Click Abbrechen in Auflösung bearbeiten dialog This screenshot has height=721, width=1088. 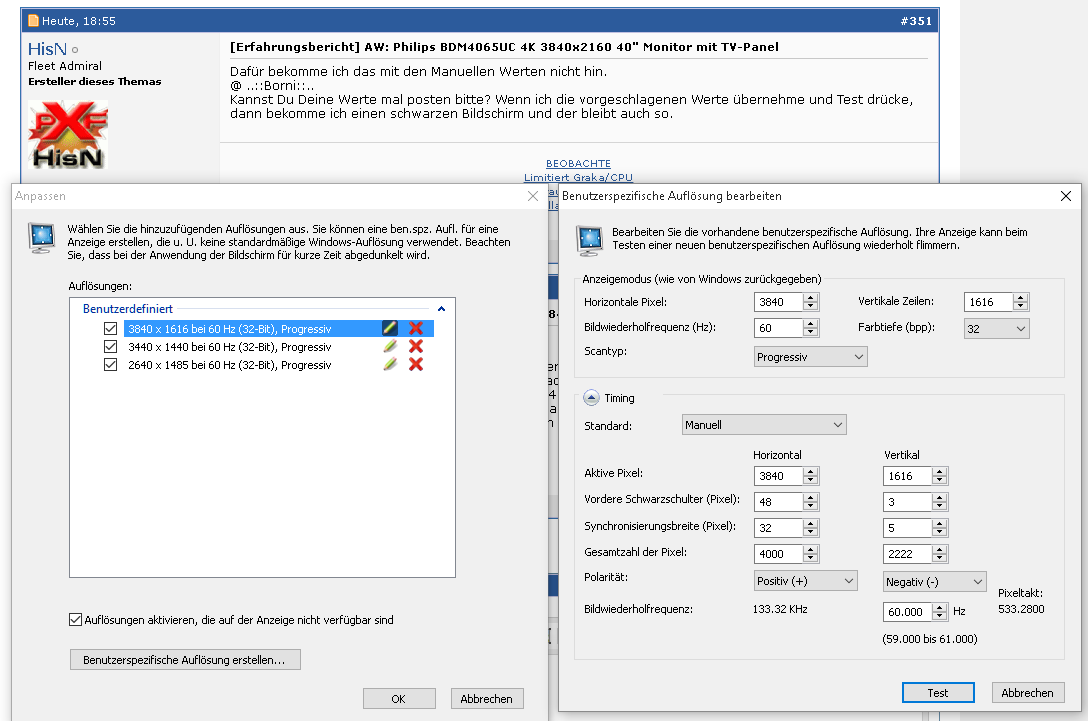[x=1028, y=693]
